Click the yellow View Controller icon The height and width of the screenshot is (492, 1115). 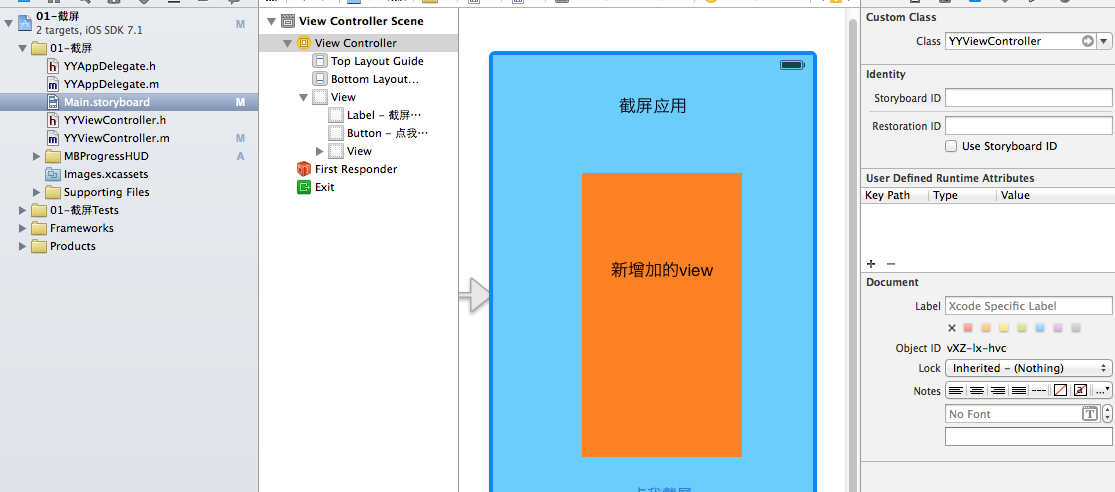coord(304,43)
